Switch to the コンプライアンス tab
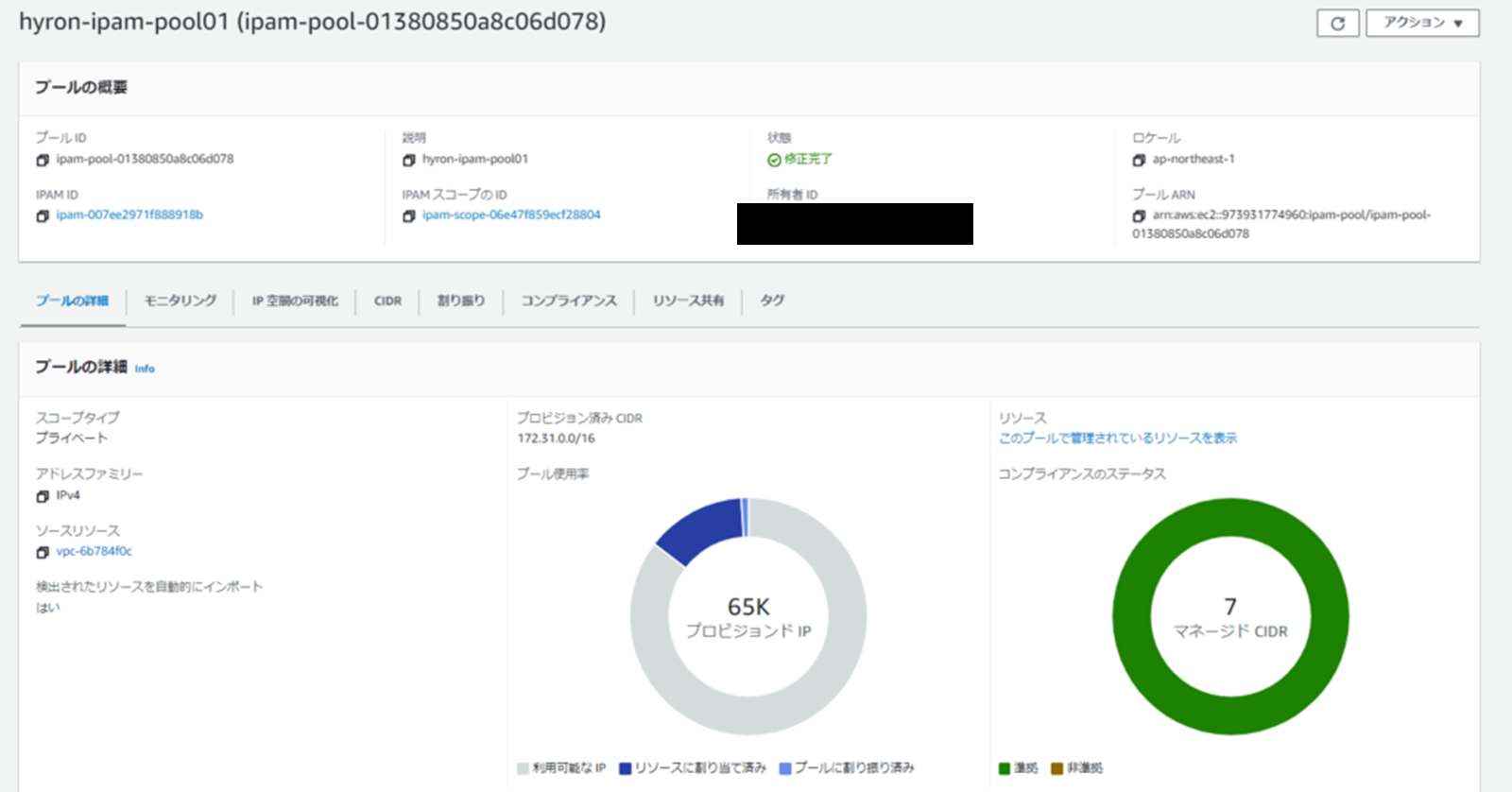 pyautogui.click(x=569, y=301)
